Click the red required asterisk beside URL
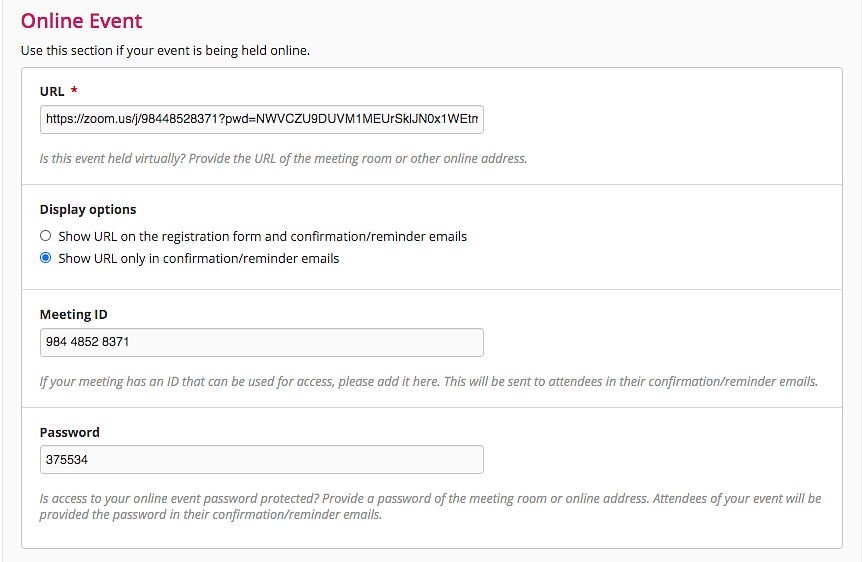 [74, 90]
